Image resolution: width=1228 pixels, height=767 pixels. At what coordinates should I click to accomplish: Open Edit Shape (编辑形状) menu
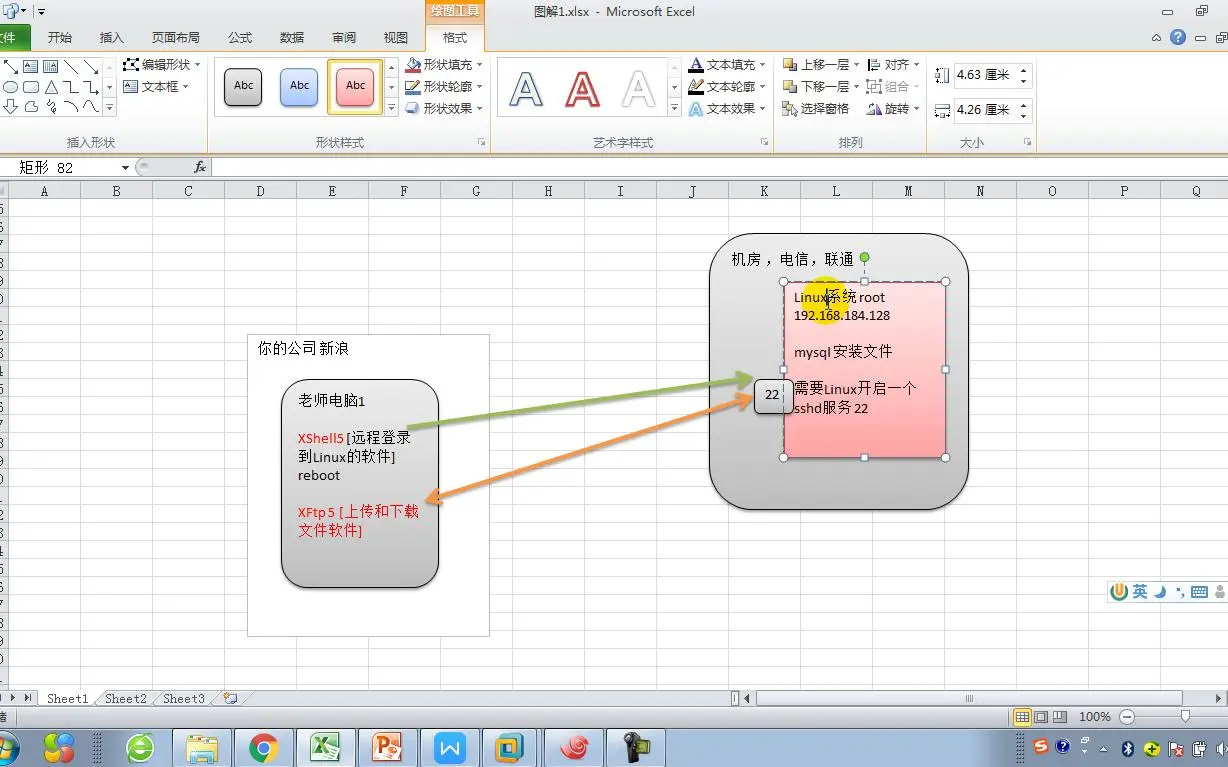(162, 64)
